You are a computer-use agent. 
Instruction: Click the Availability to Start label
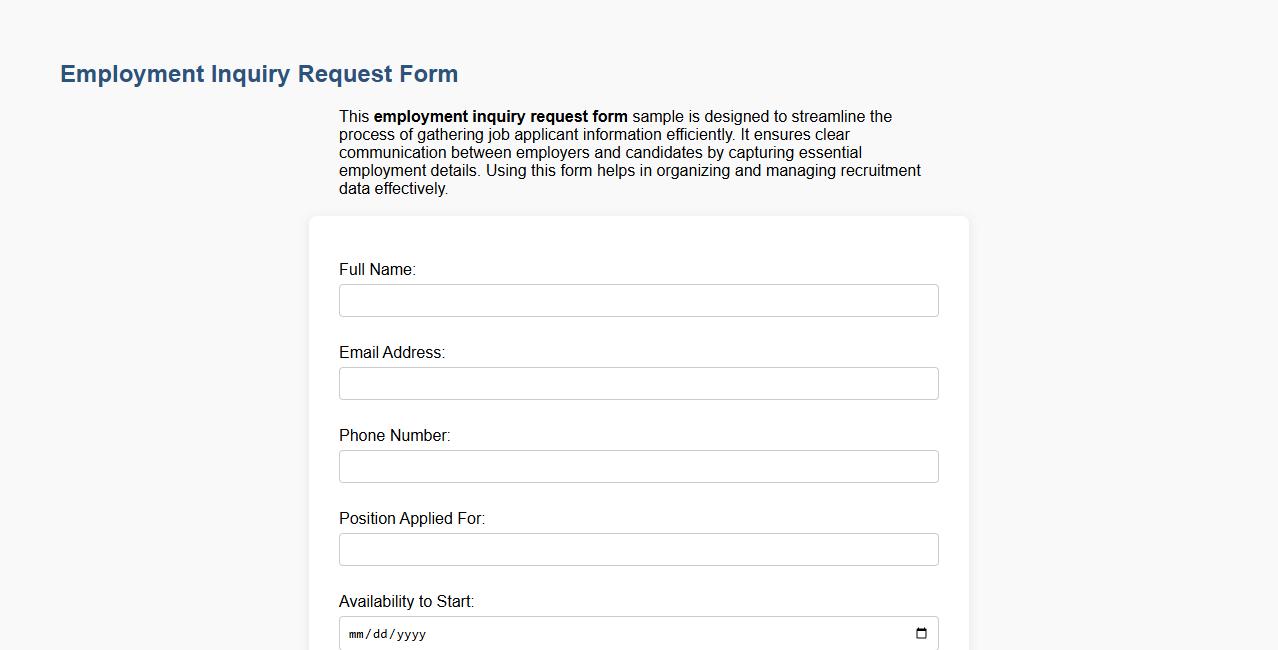point(406,601)
